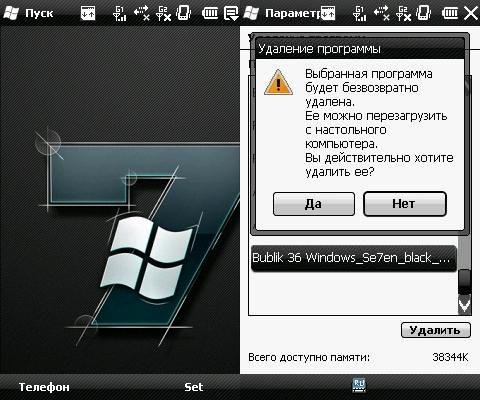Close the Параметры screen with X
480x400 pixels.
click(x=471, y=13)
